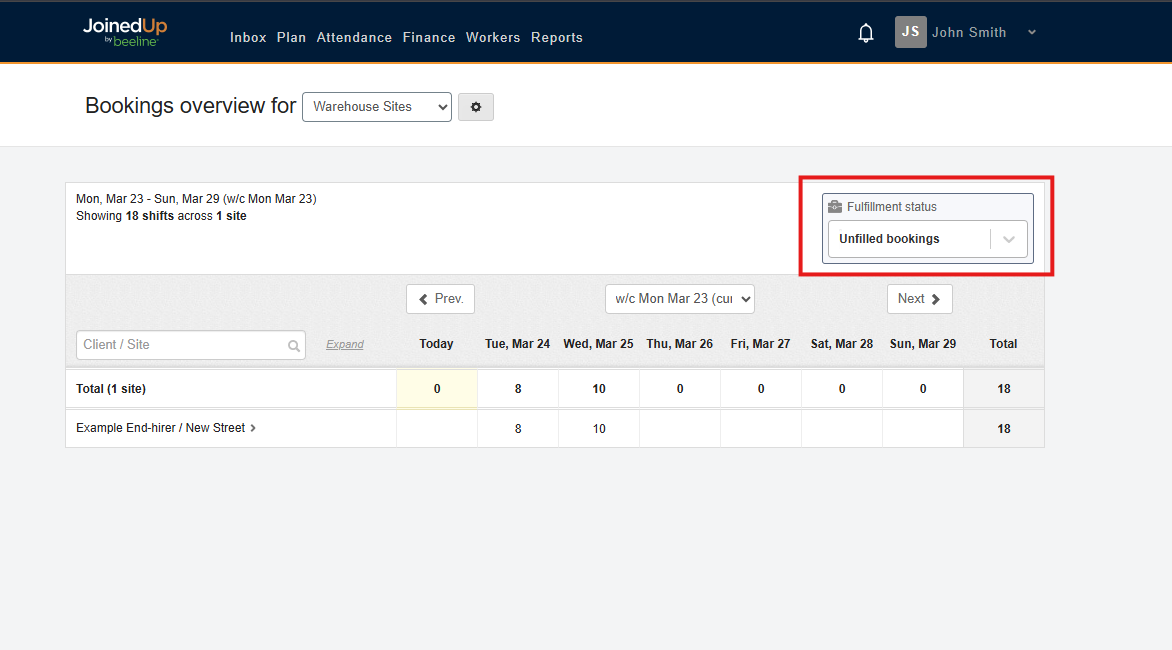The width and height of the screenshot is (1172, 650).
Task: Click the Expand link above the grid
Action: pos(344,344)
